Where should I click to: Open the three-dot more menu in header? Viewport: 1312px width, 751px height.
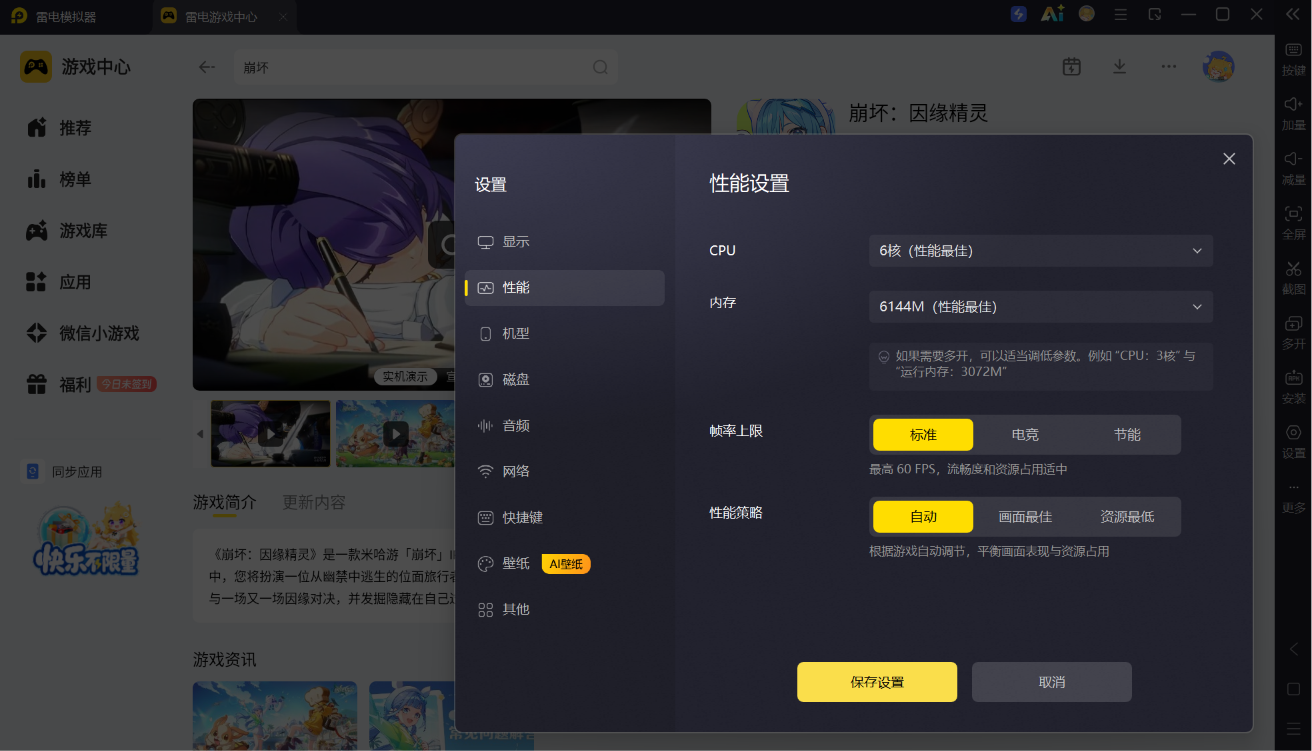pyautogui.click(x=1169, y=67)
